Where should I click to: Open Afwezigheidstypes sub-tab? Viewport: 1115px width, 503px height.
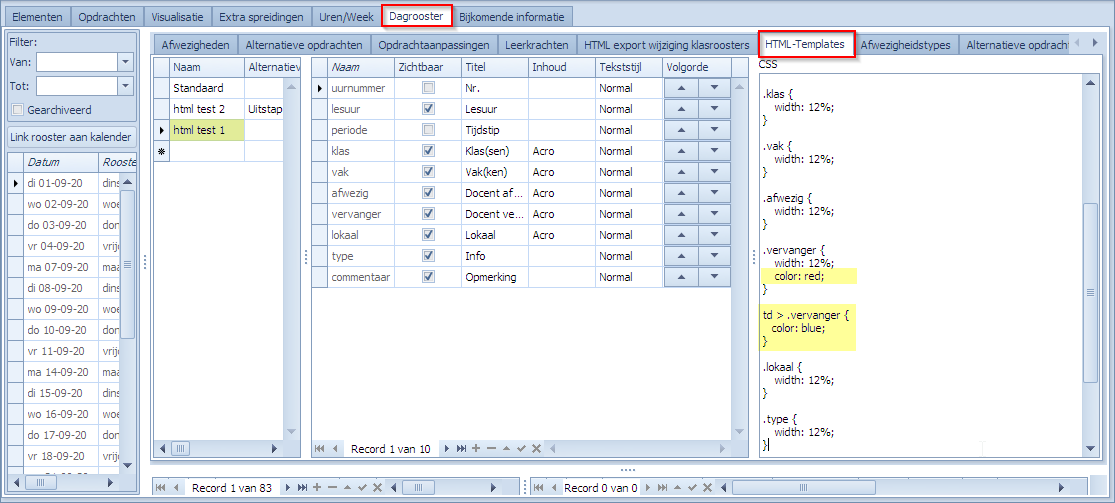click(906, 45)
